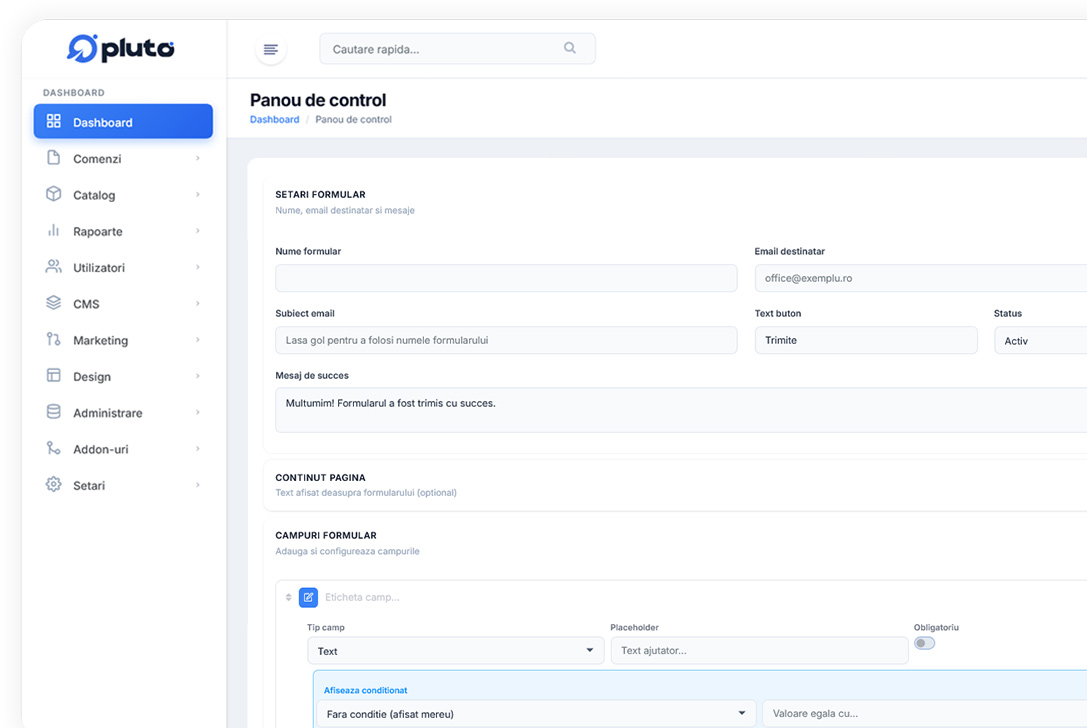Click the Valoare egala cu field
Screen dimensions: 1087x728
pyautogui.click(x=925, y=713)
